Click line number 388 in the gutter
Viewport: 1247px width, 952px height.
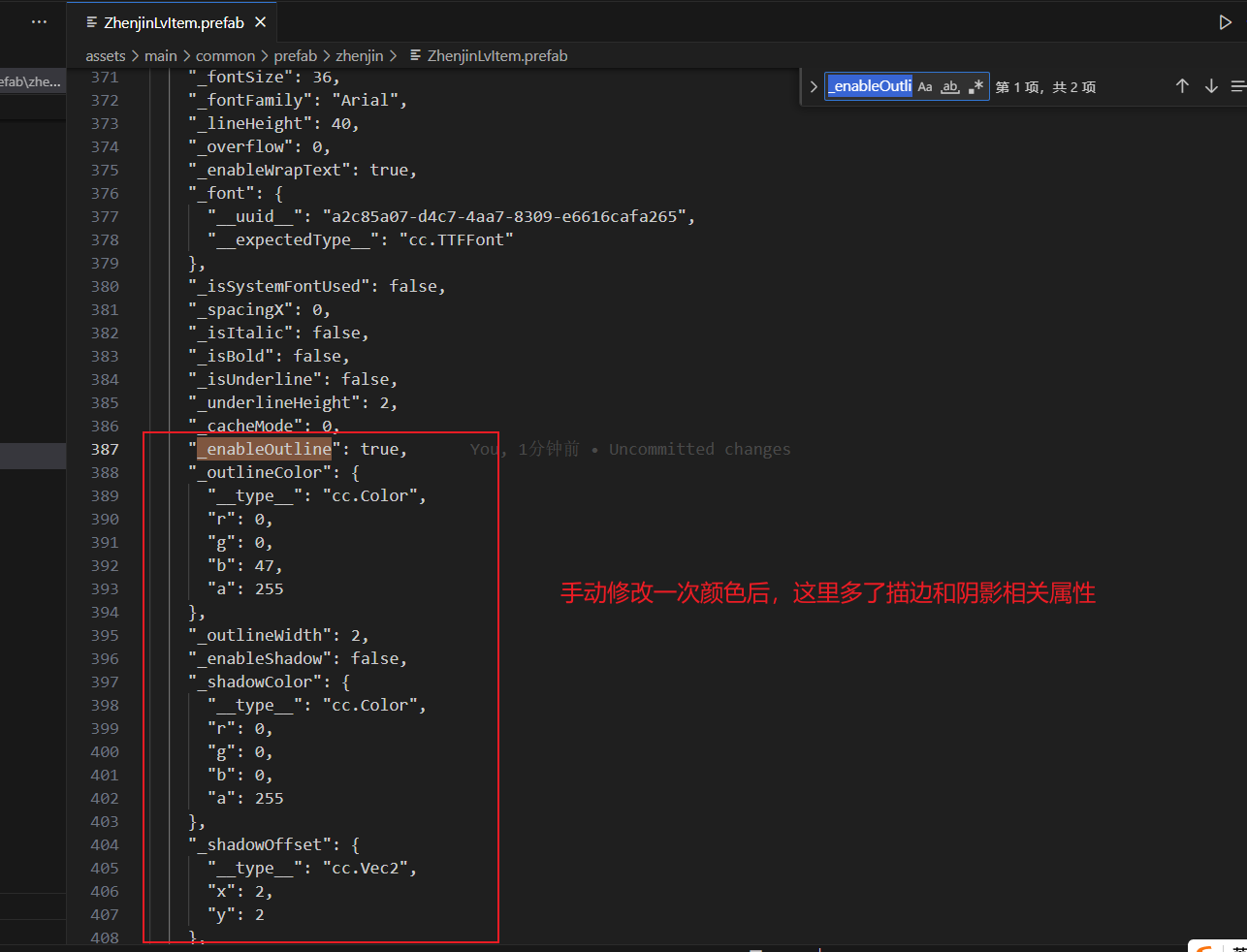point(105,472)
